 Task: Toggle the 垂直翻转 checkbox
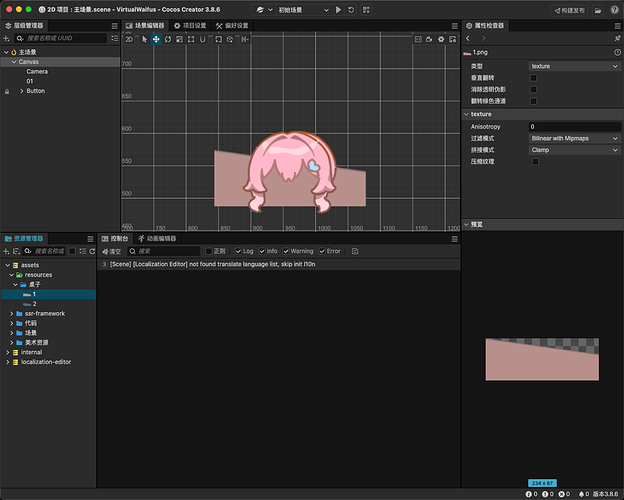point(533,78)
